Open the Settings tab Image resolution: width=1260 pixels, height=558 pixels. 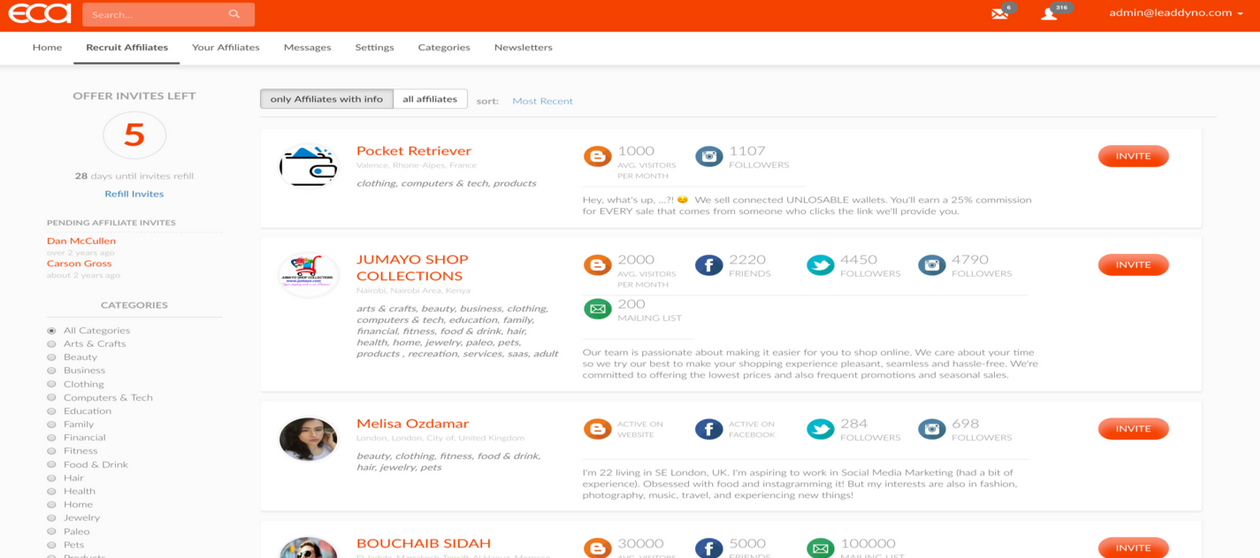pos(374,47)
